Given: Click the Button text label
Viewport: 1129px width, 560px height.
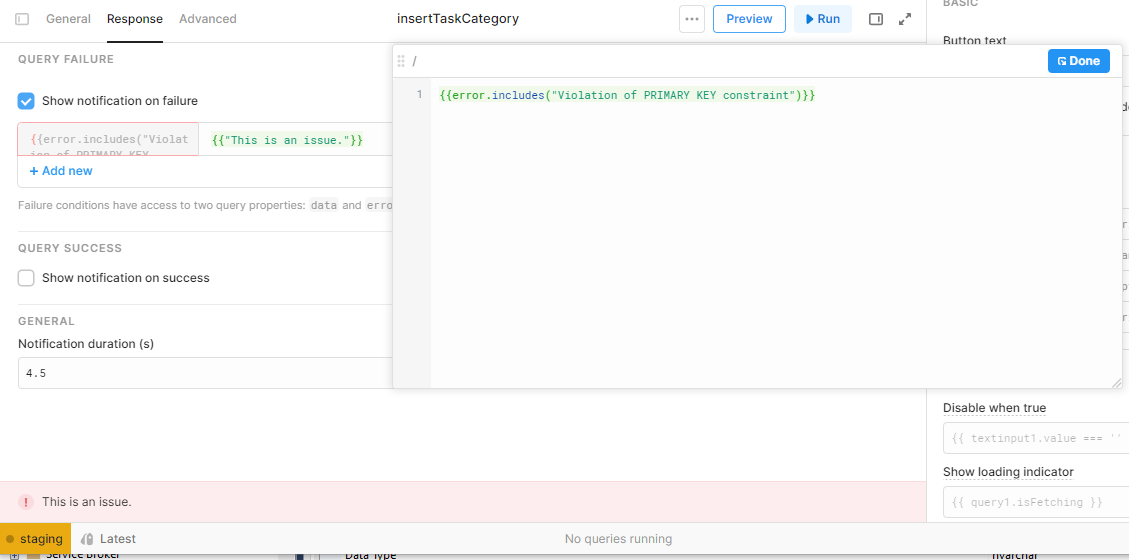Looking at the screenshot, I should tap(975, 40).
